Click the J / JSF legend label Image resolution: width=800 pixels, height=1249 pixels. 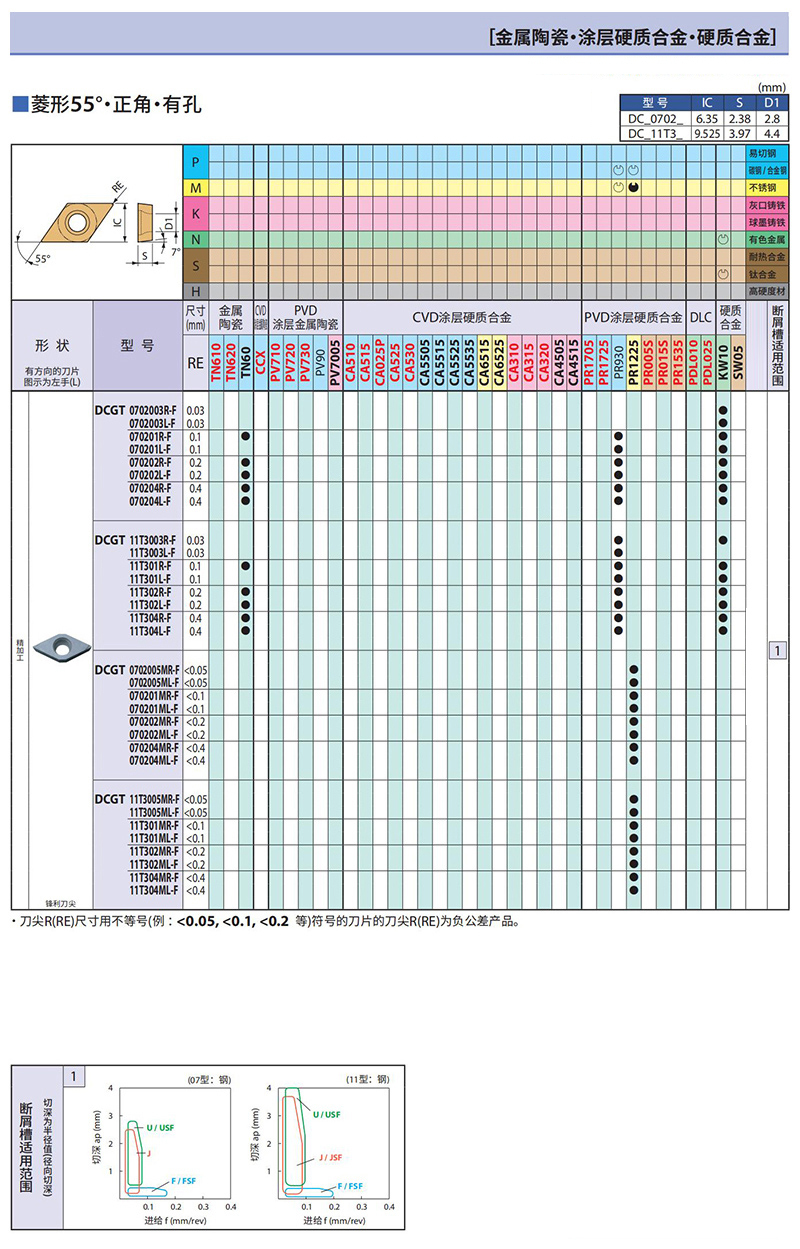331,1157
